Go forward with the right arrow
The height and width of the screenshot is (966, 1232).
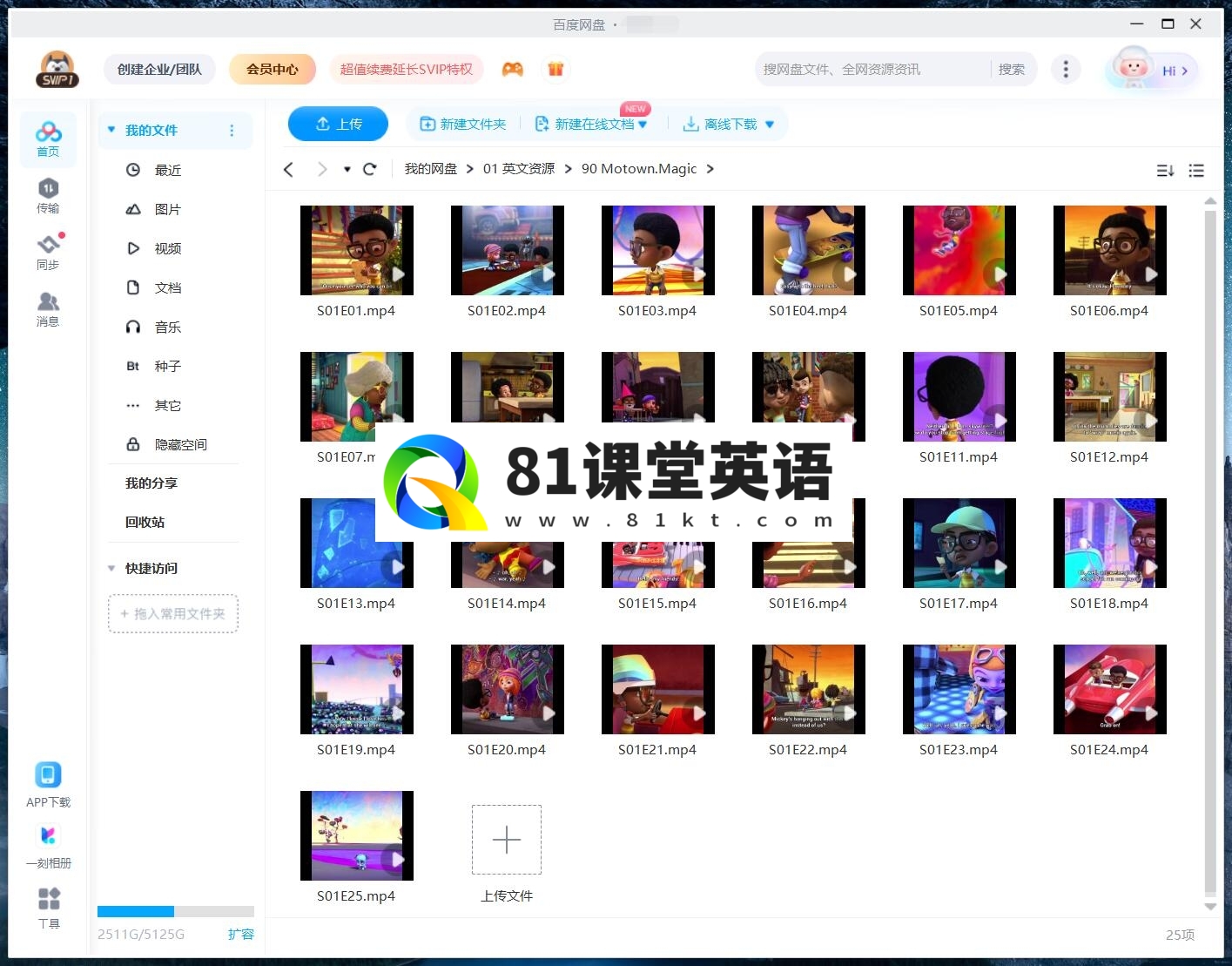pyautogui.click(x=322, y=169)
